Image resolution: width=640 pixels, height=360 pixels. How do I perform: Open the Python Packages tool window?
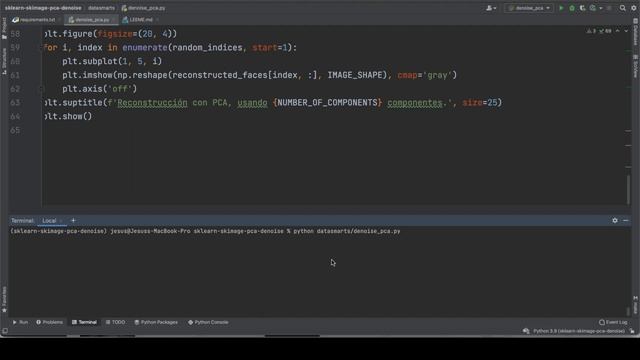[156, 322]
